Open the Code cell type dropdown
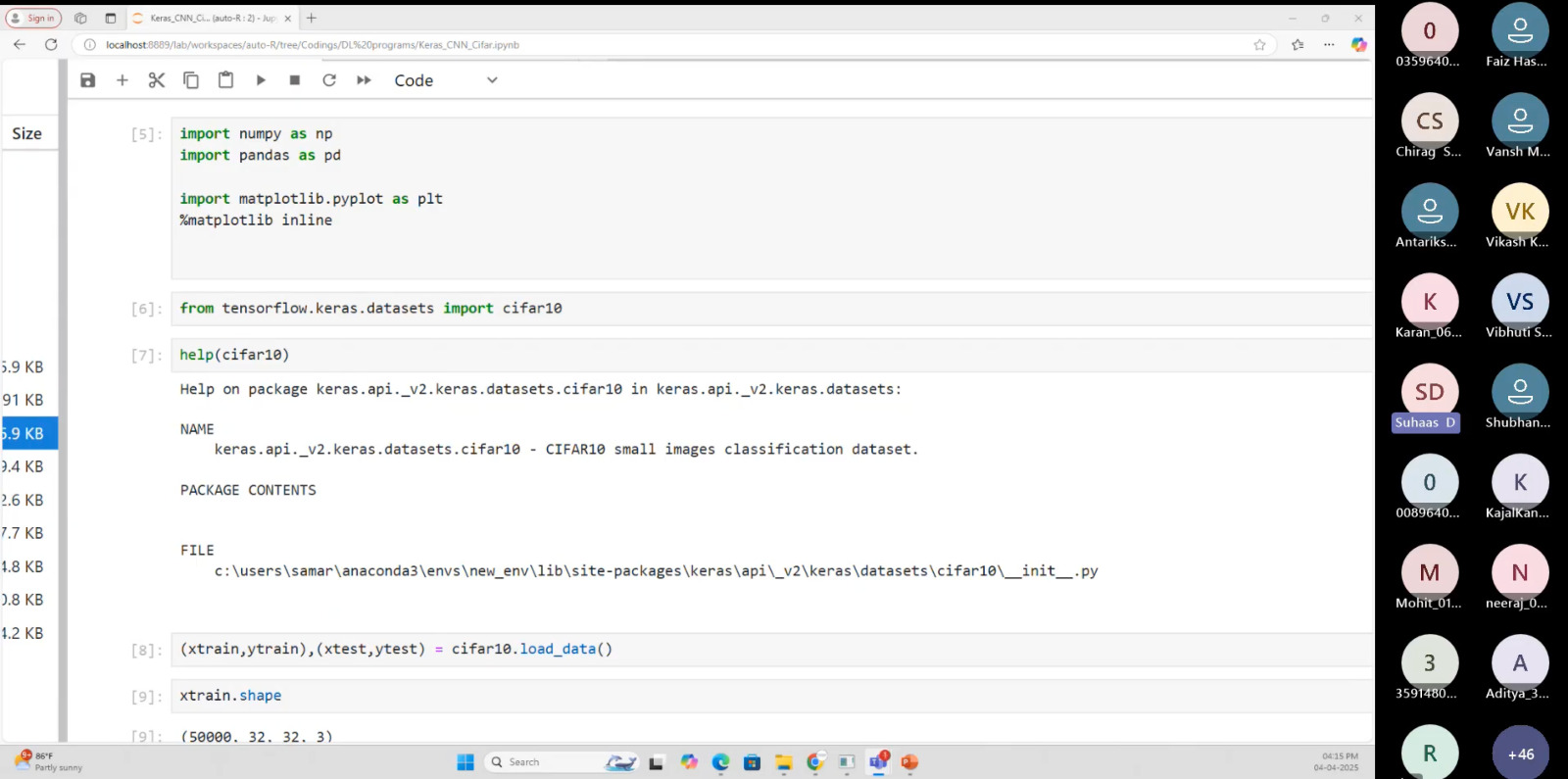The image size is (1568, 779). click(446, 80)
